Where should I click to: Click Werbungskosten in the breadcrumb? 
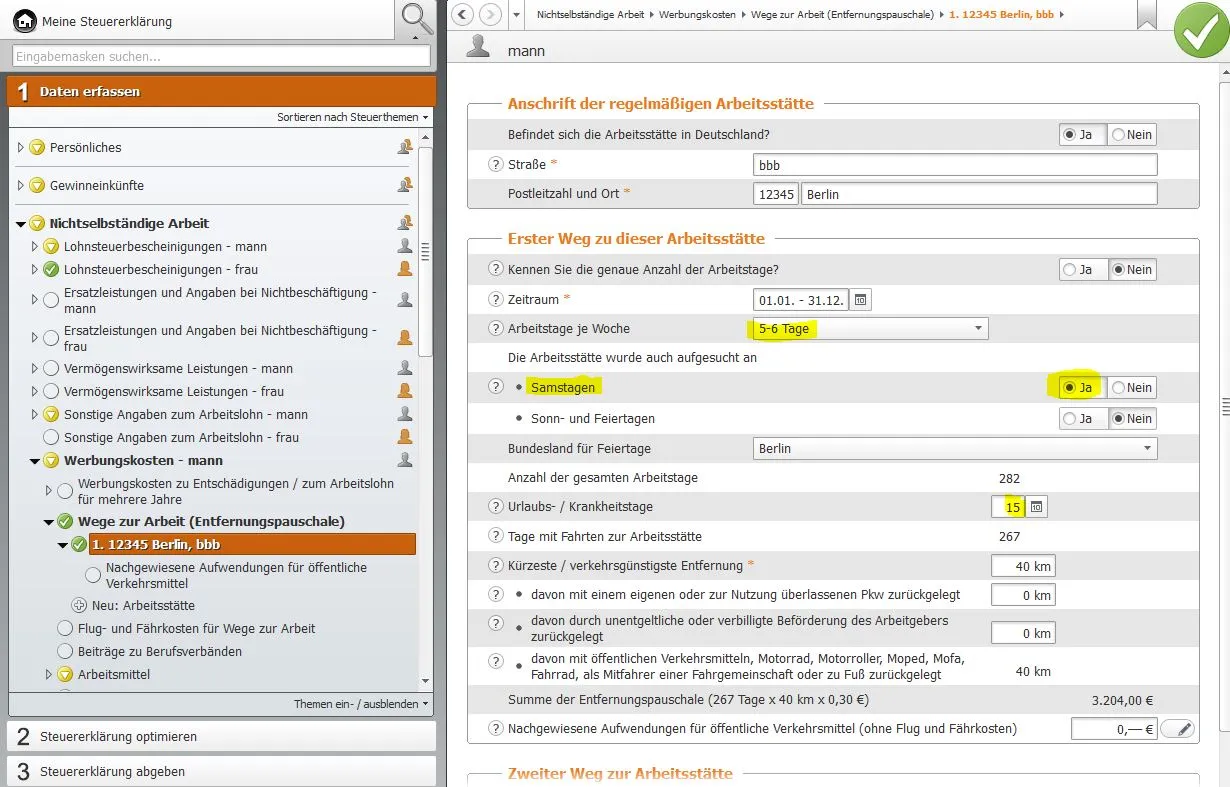coord(697,15)
